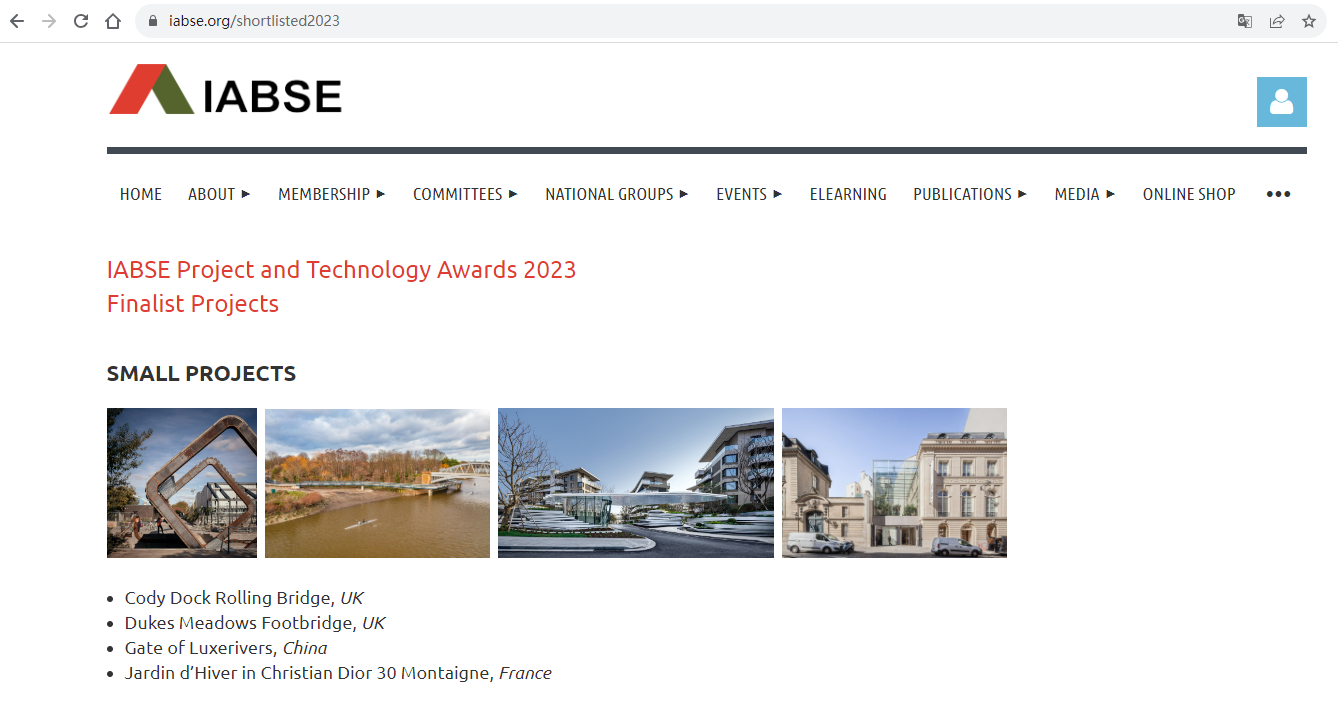Open the overflow "..." navigation menu

coord(1277,194)
